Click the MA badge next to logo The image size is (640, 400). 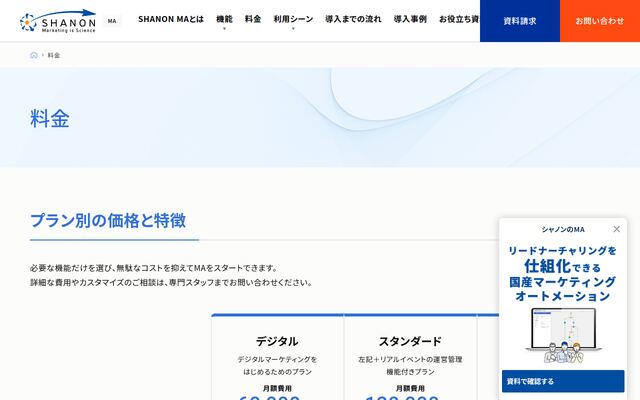[112, 21]
